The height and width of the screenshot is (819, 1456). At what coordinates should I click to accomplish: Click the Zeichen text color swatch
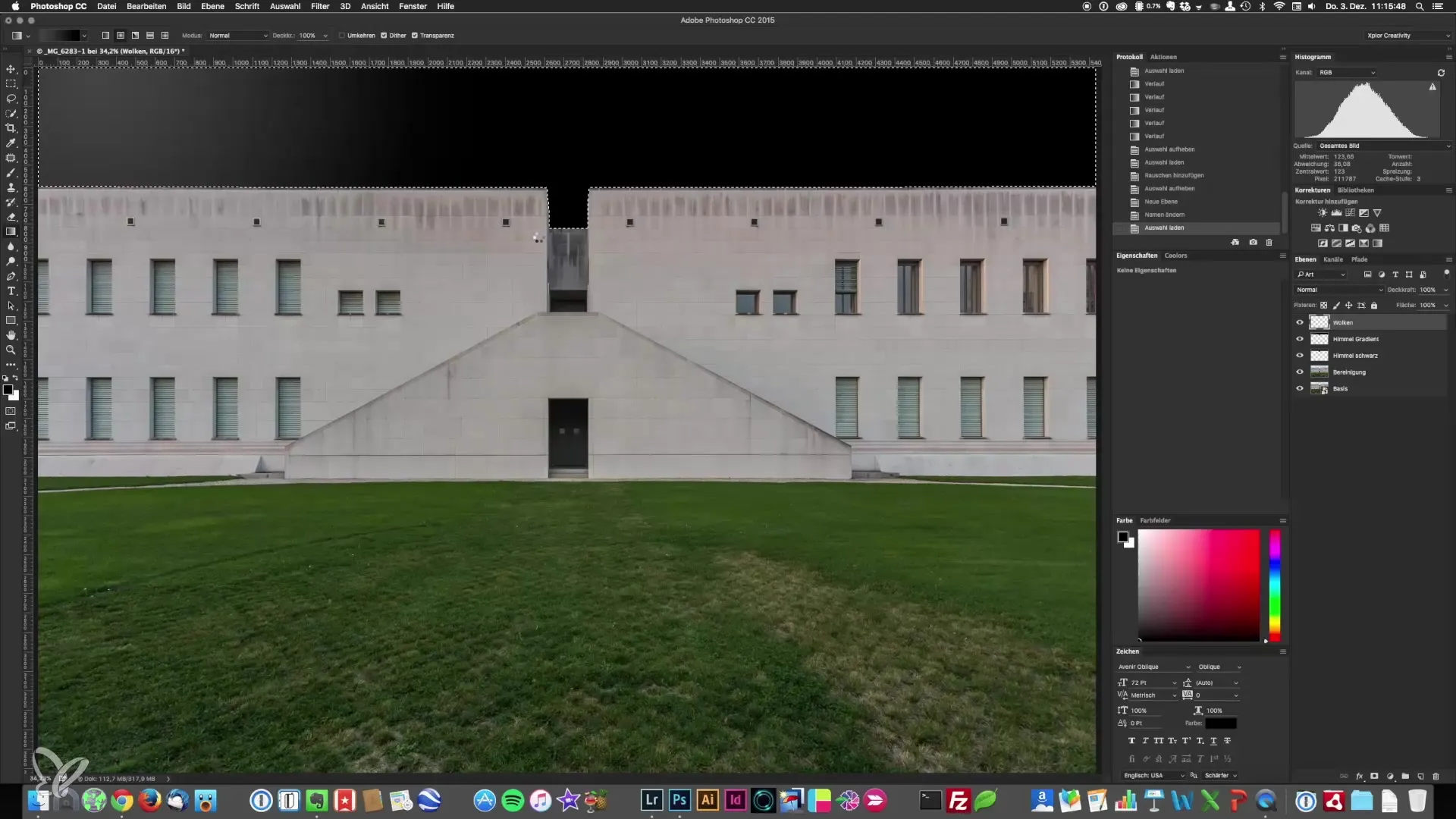[x=1220, y=723]
